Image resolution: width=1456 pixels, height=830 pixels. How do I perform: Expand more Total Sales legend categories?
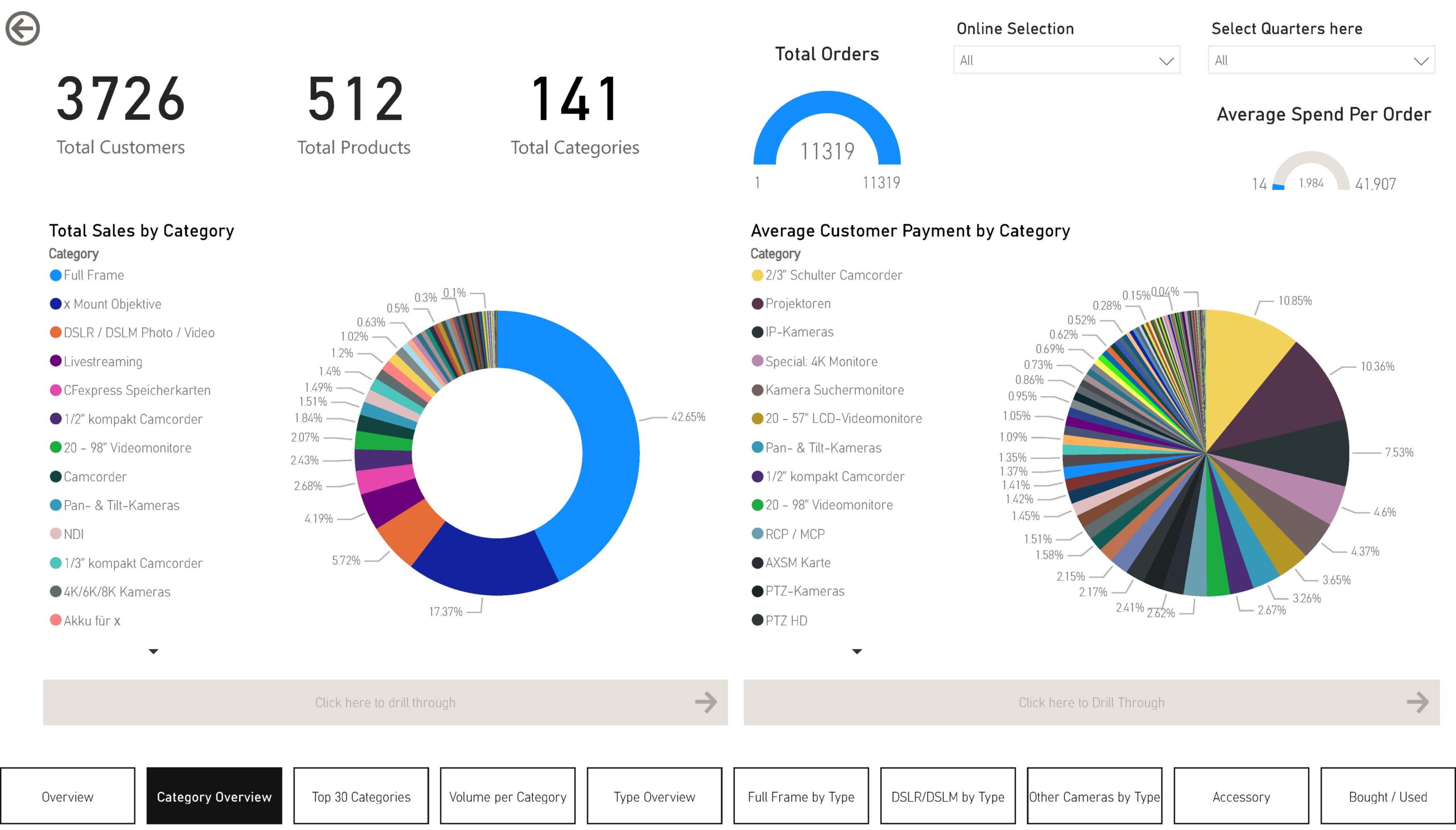[153, 651]
